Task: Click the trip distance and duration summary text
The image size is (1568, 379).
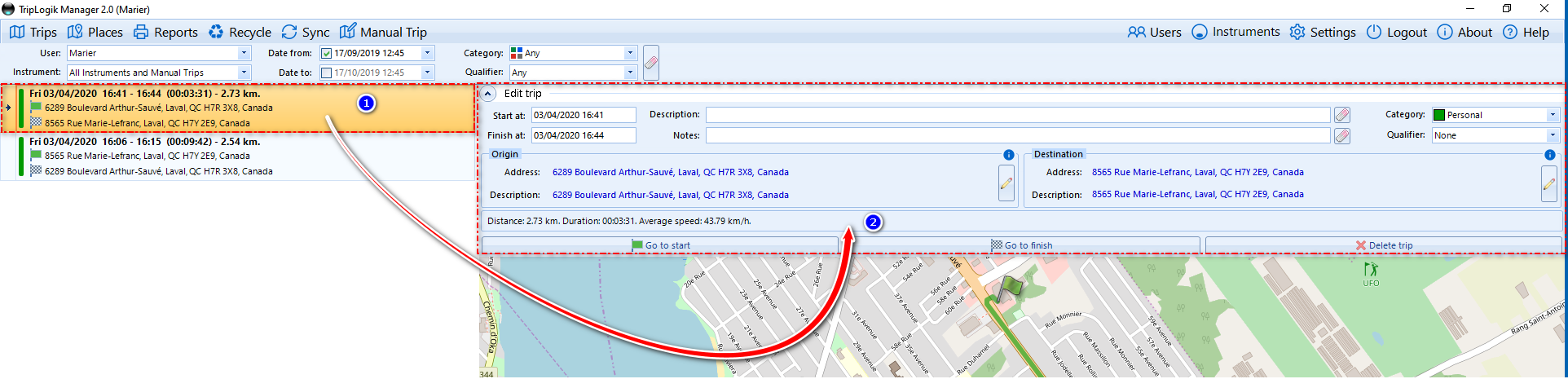Action: (619, 221)
